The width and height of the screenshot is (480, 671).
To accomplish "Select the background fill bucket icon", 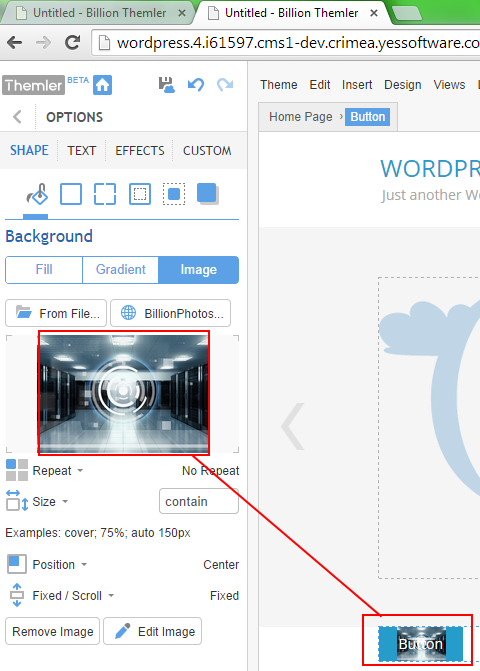I will 37,194.
